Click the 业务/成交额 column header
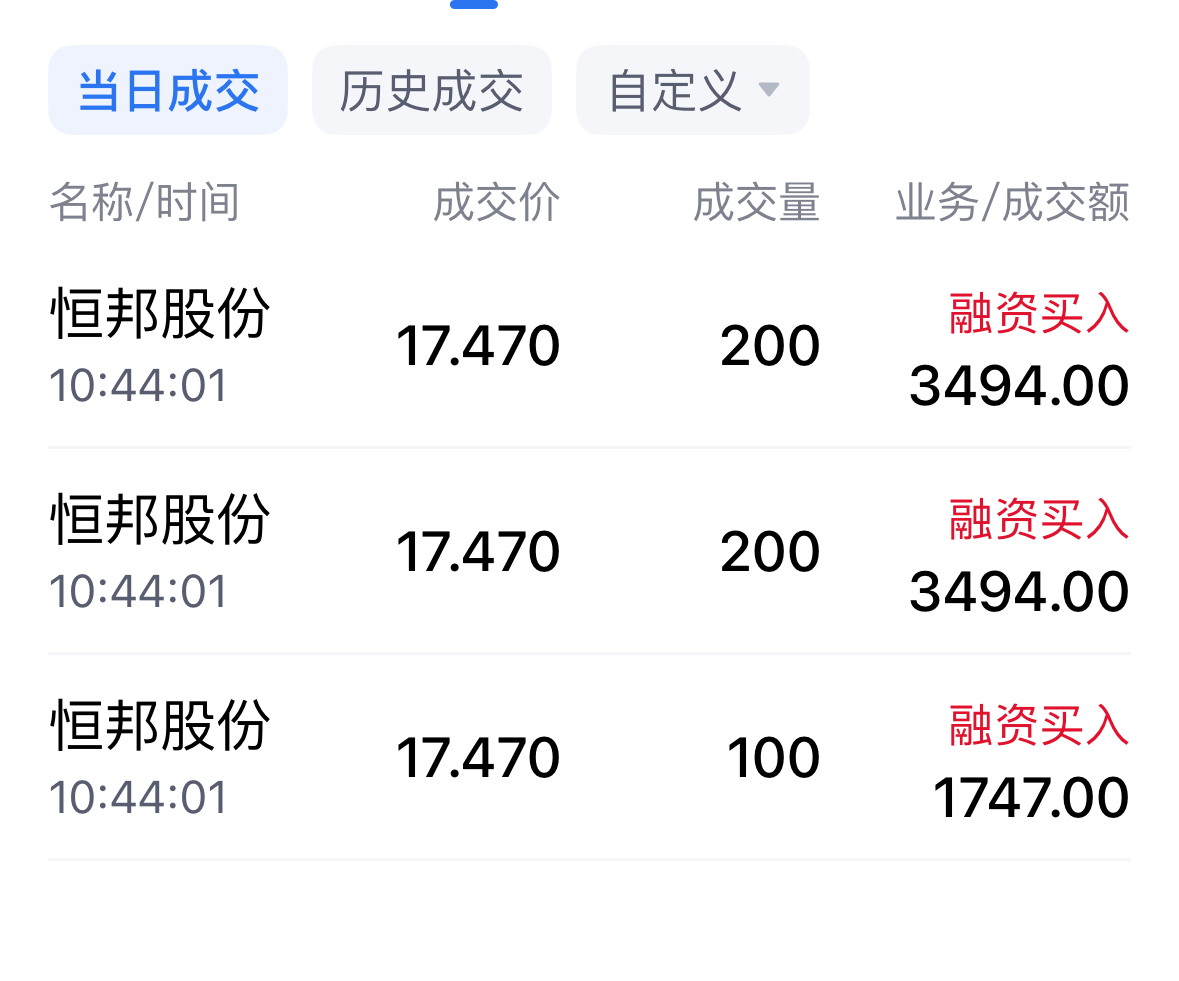Screen dimensions: 1179x981 1012,203
